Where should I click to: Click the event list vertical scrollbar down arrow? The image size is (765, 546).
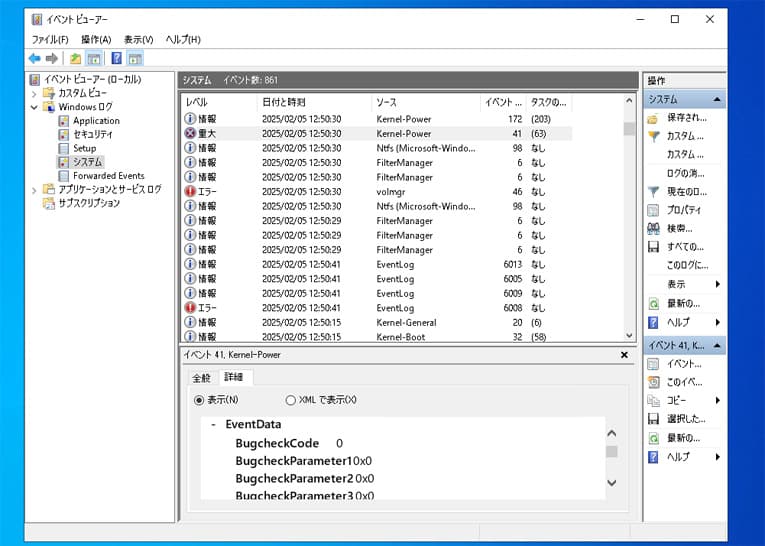click(629, 336)
